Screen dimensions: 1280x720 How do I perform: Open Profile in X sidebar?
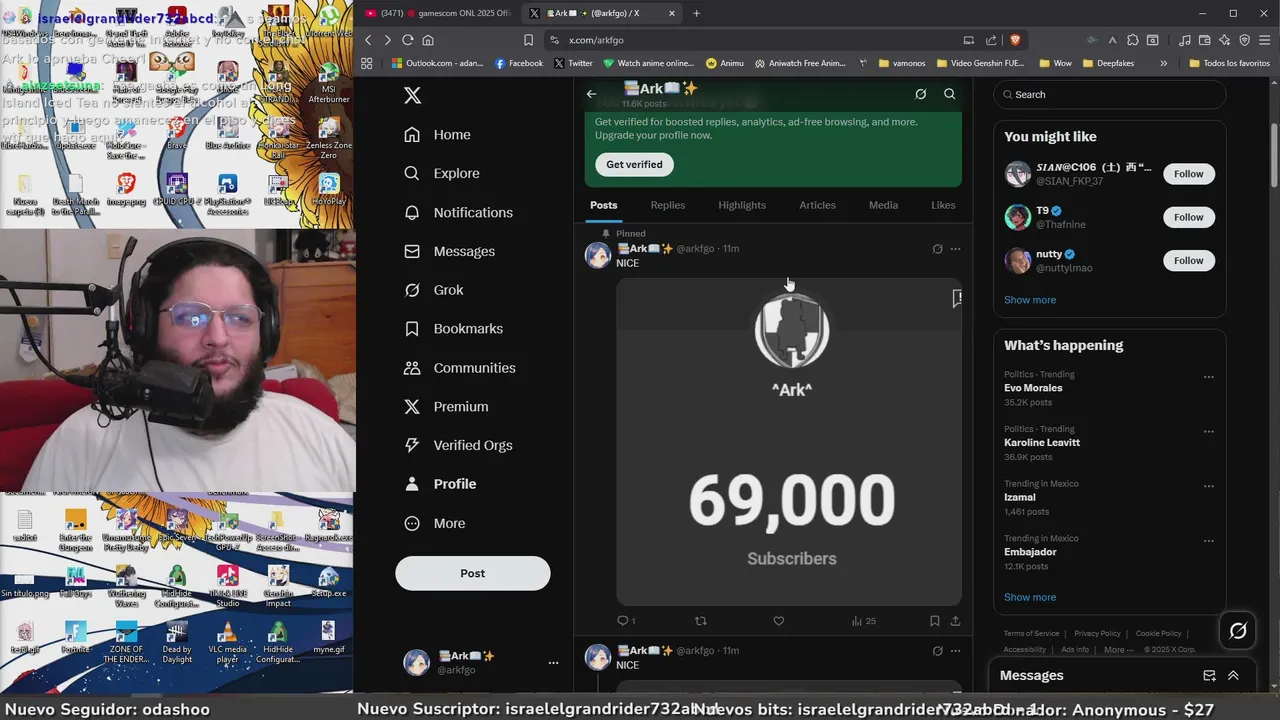click(x=440, y=484)
